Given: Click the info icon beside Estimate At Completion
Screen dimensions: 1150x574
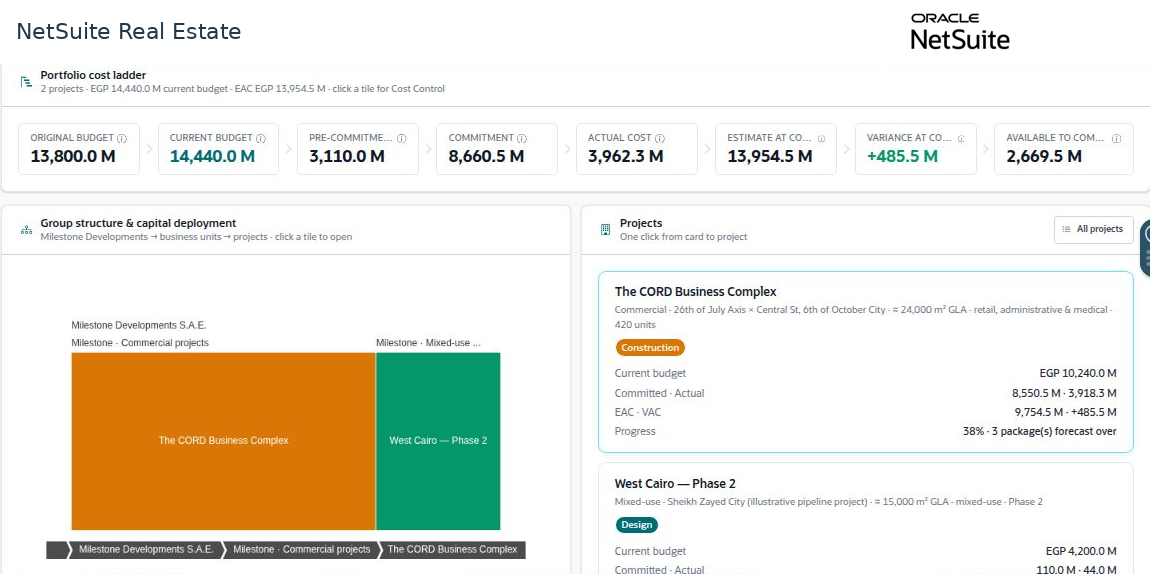Looking at the screenshot, I should [x=821, y=138].
